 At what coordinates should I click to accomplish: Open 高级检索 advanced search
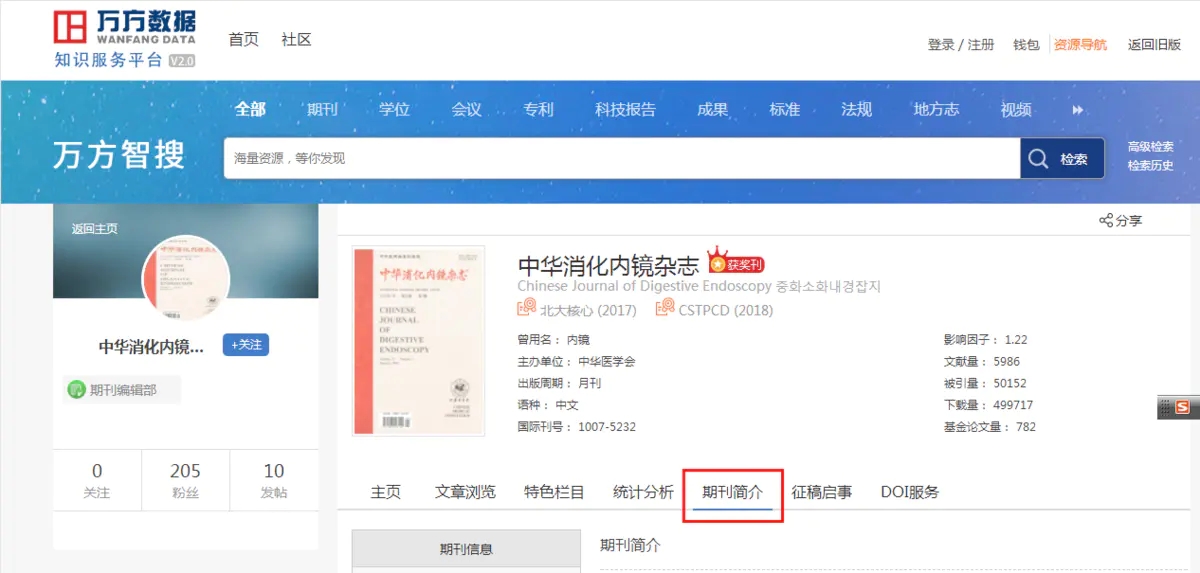(x=1151, y=147)
